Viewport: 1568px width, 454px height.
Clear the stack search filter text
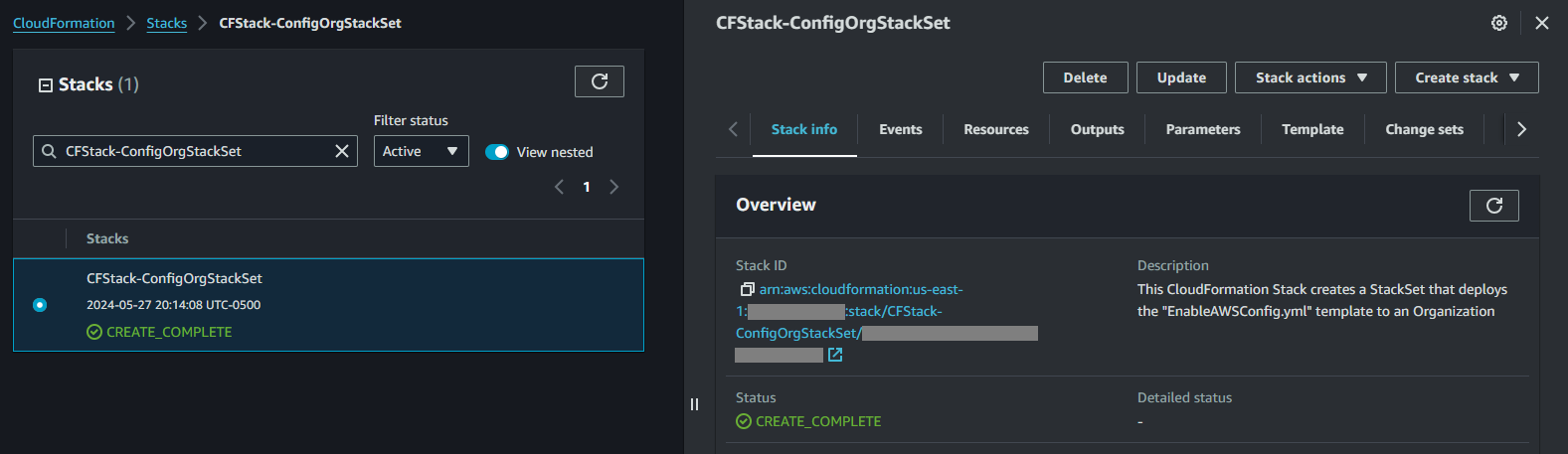342,151
